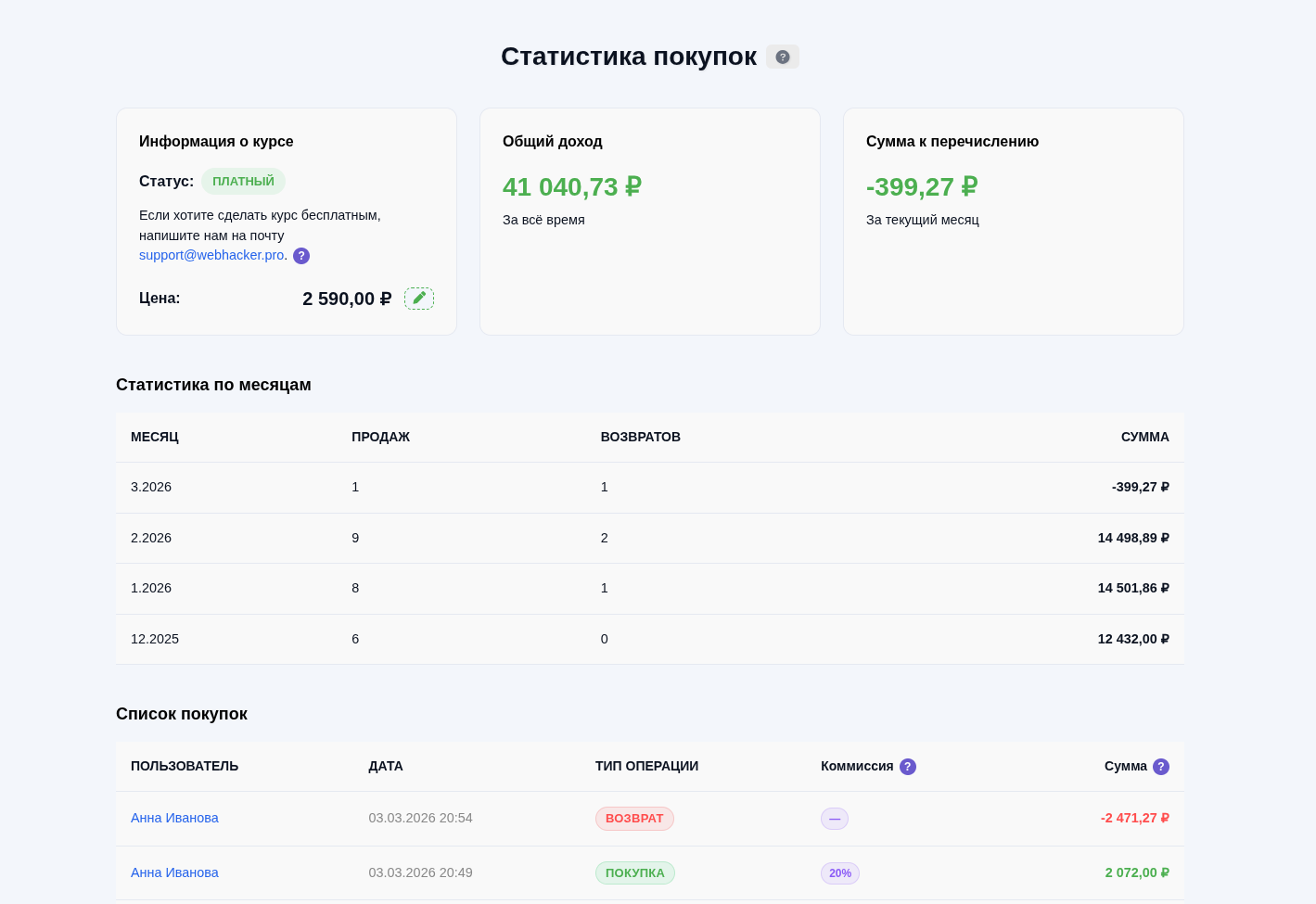
Task: Click the "ПОКУПКА" operation badge
Action: [634, 872]
